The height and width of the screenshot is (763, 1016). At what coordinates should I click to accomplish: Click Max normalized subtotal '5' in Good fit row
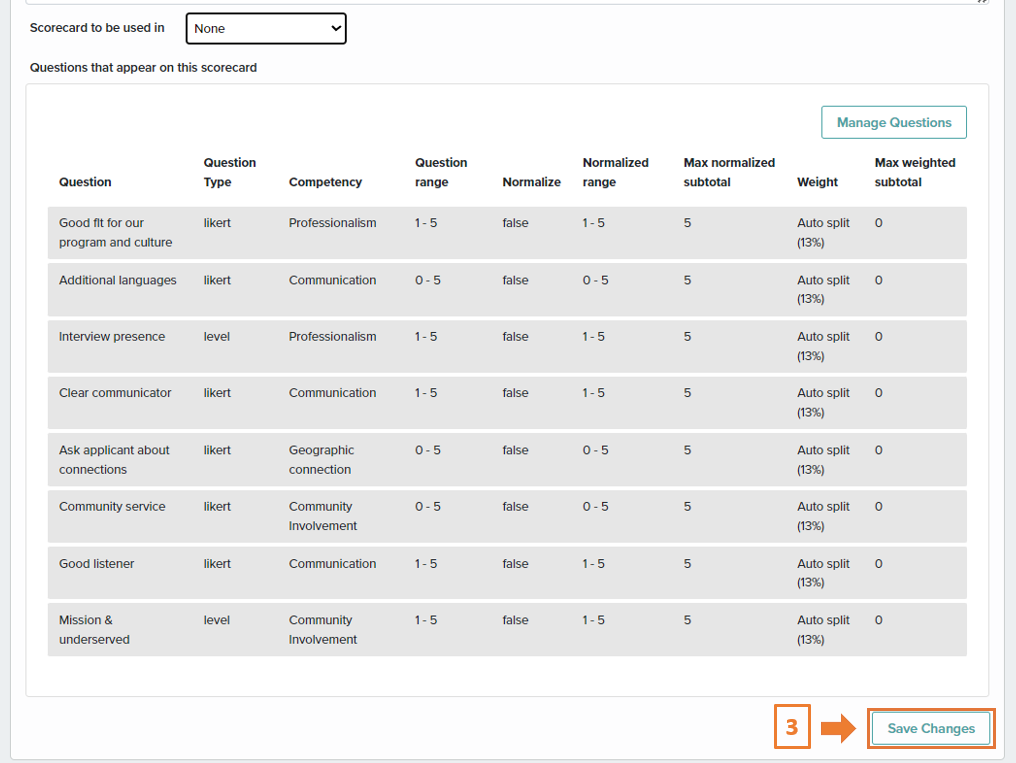[x=687, y=223]
